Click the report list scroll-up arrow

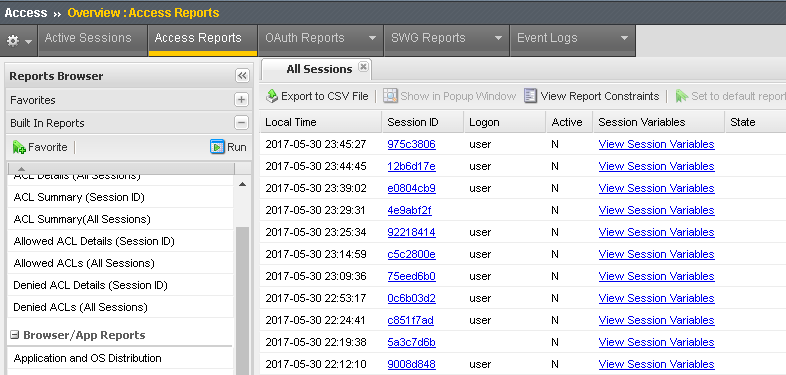click(x=243, y=184)
